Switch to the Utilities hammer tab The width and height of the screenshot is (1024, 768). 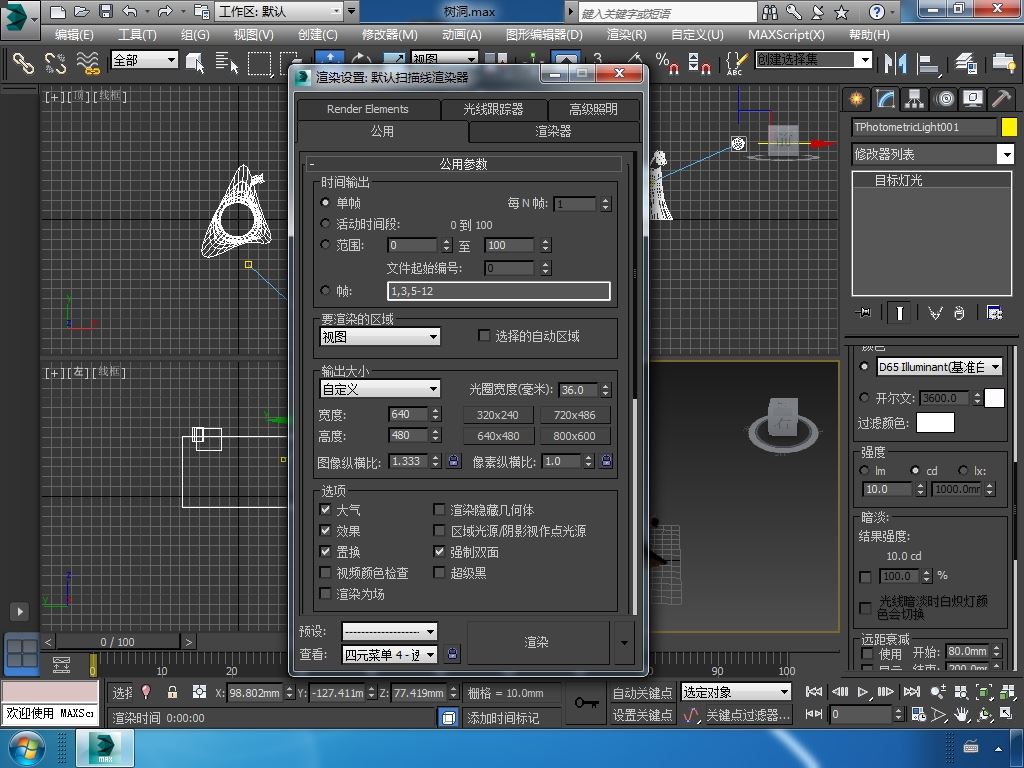click(x=1000, y=99)
